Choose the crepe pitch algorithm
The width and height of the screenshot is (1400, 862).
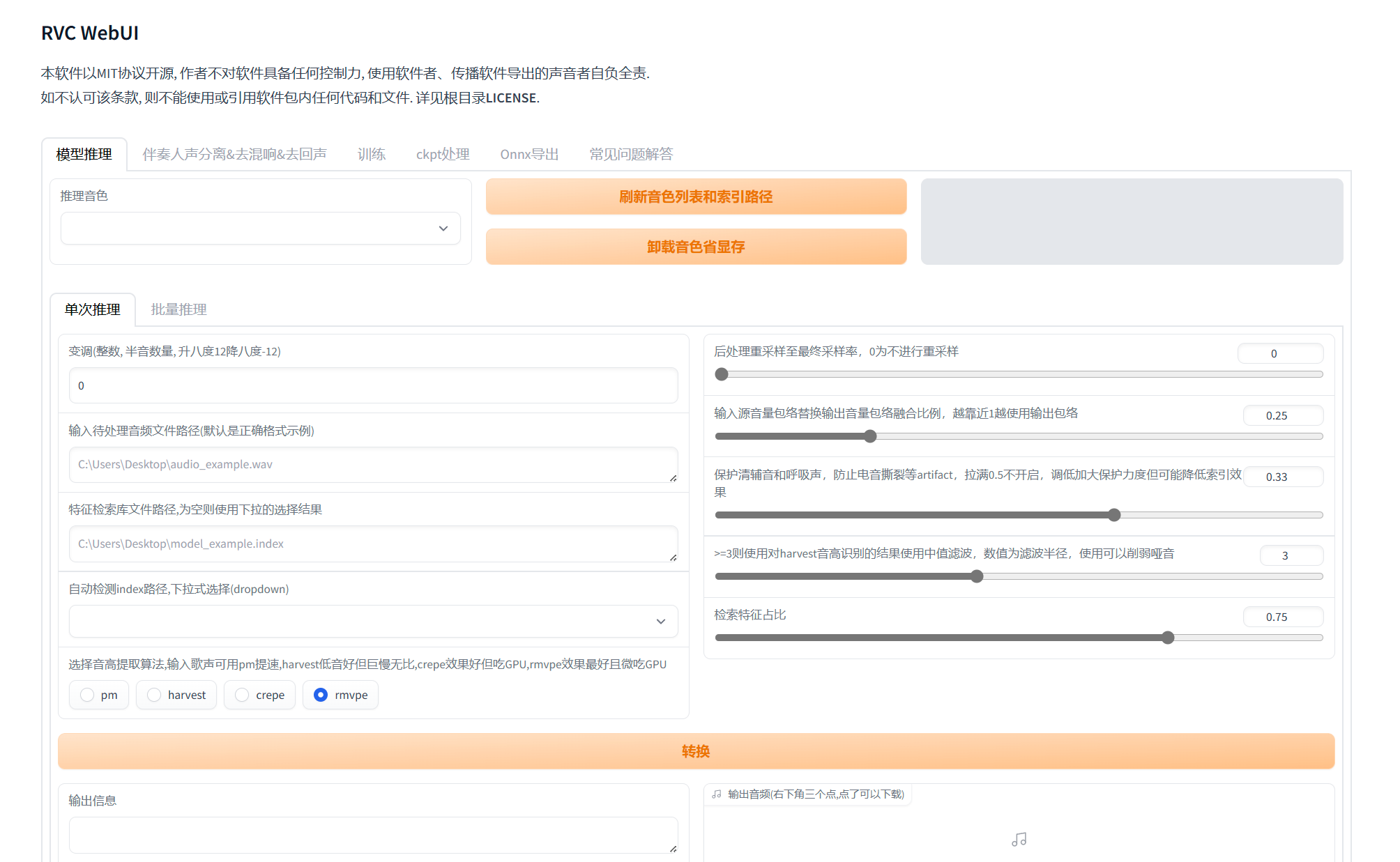click(242, 695)
